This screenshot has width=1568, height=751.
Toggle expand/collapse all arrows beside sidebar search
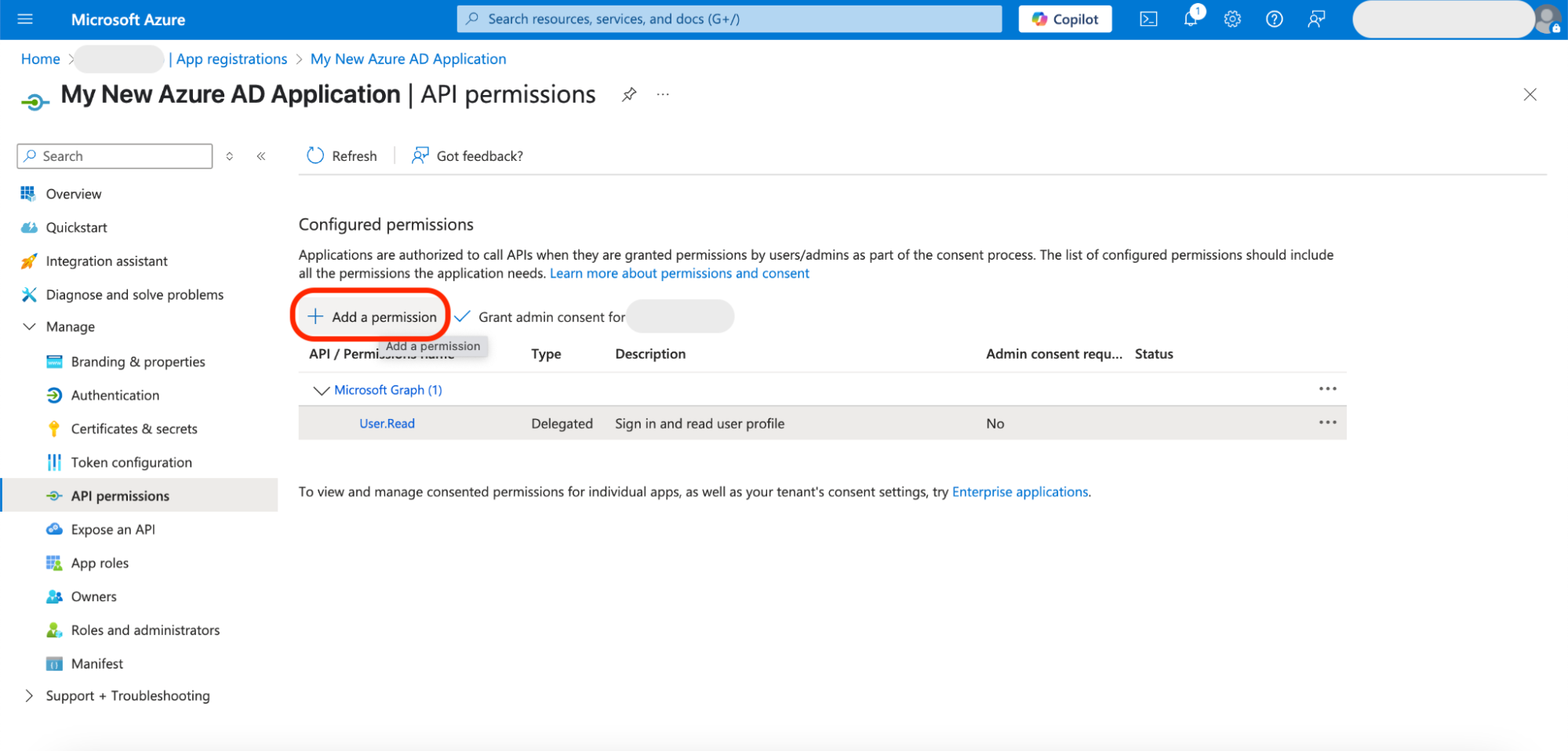click(x=230, y=156)
